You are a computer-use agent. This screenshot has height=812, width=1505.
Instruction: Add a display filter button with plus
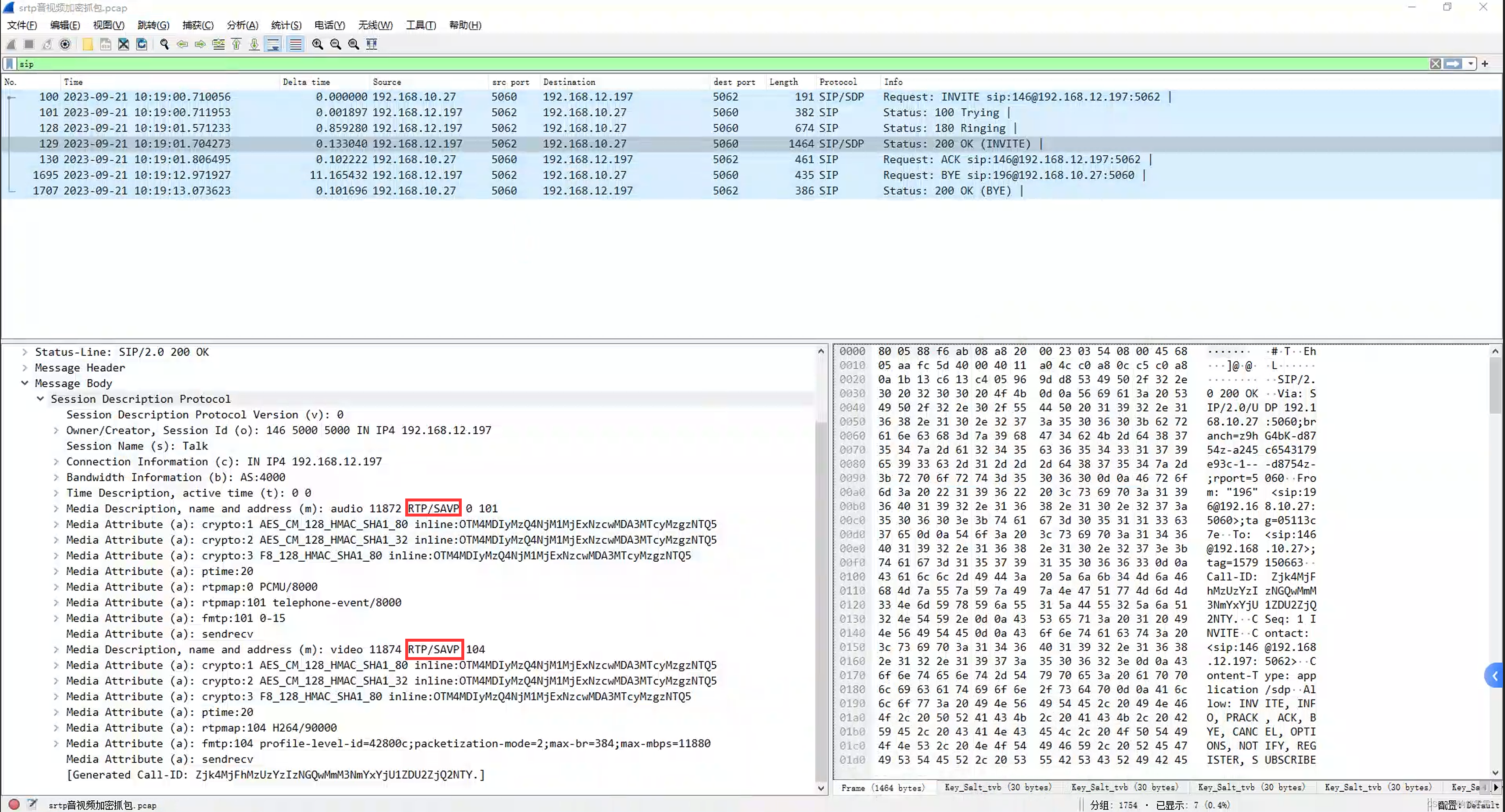click(1485, 64)
